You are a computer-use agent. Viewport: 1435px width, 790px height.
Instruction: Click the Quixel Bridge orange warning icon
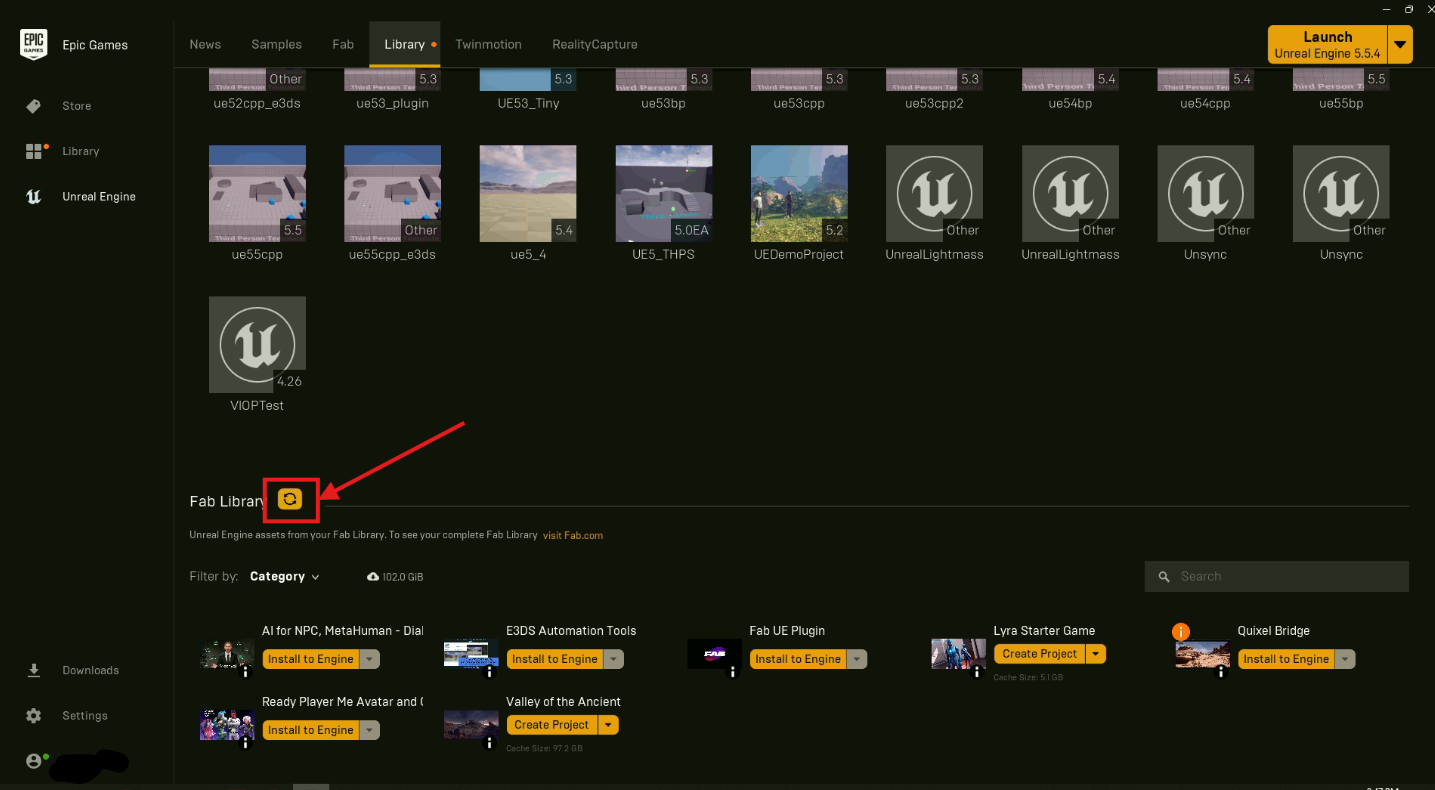click(x=1180, y=631)
